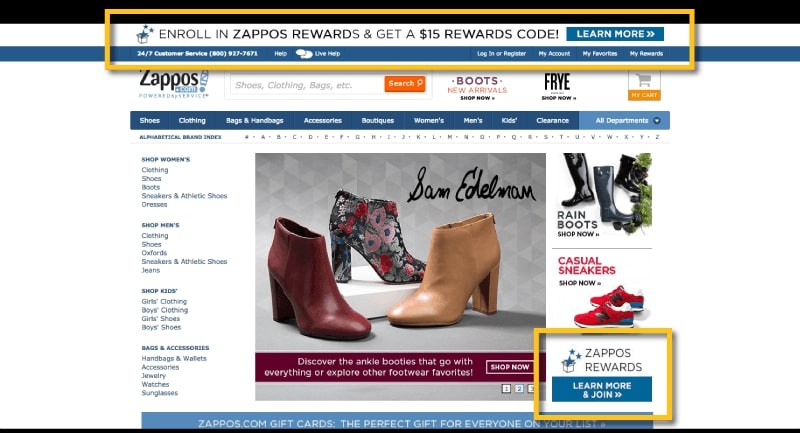
Task: Click the shopping cart icon
Action: (644, 80)
